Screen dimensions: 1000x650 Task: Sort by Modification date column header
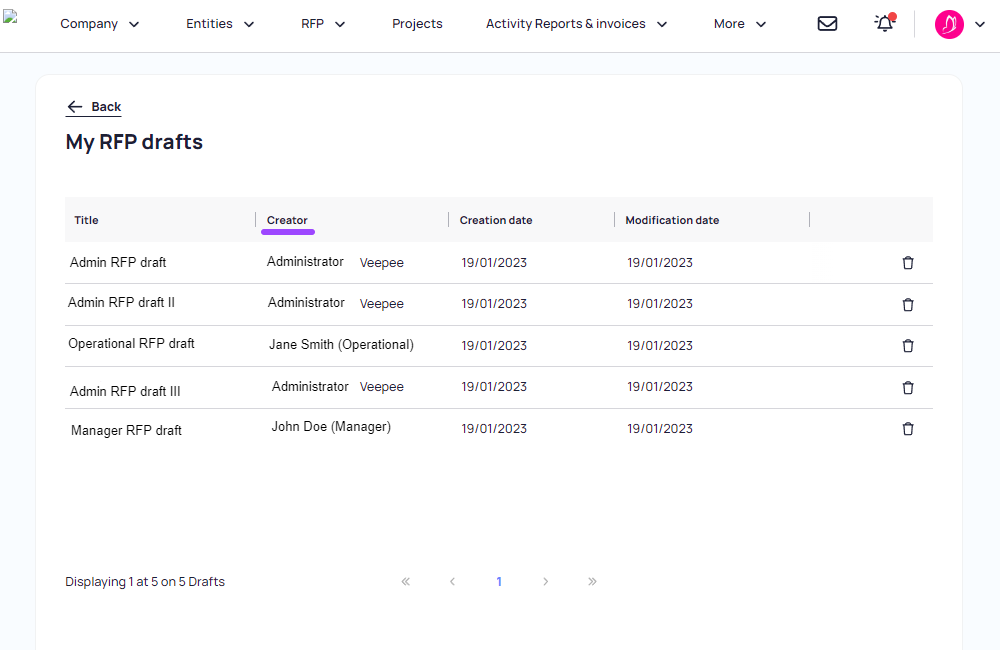point(672,220)
